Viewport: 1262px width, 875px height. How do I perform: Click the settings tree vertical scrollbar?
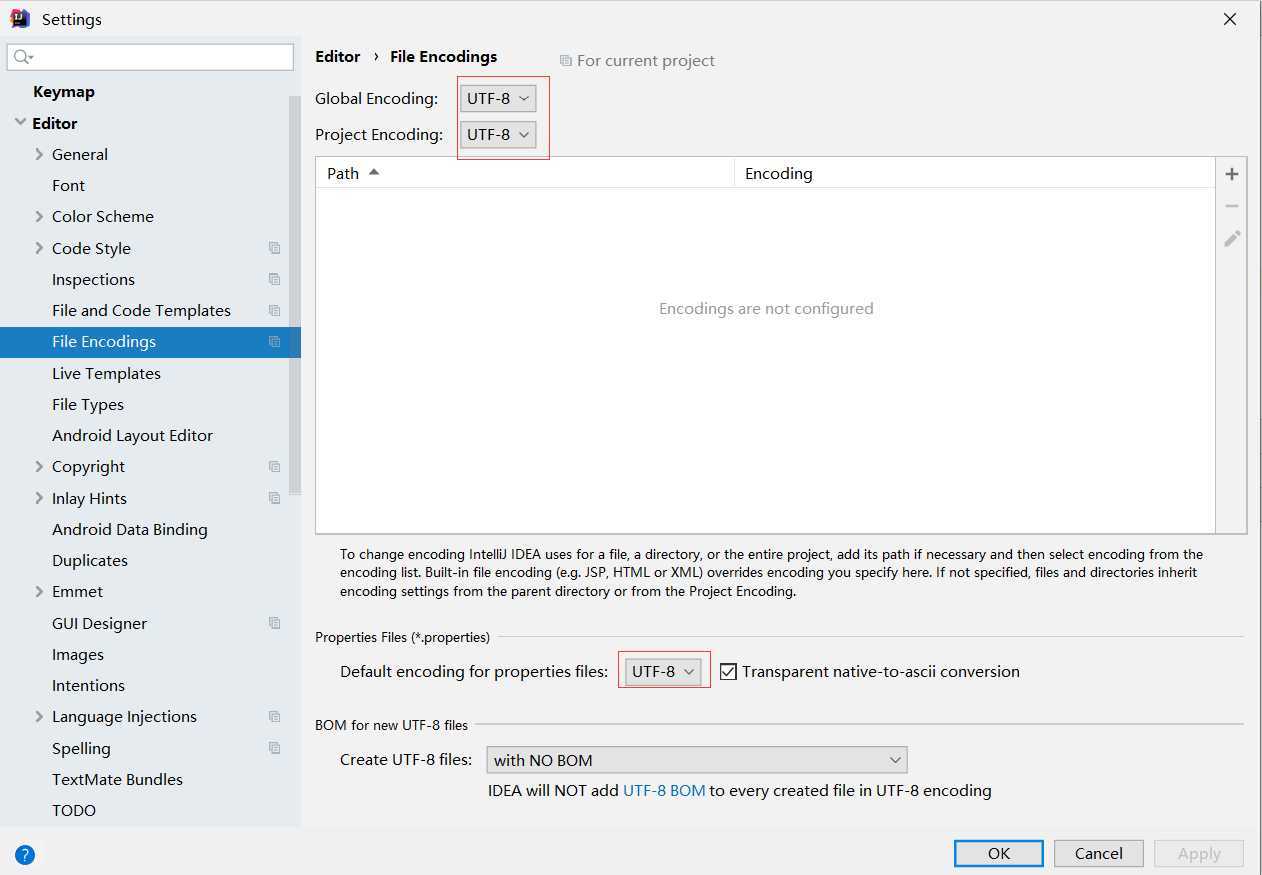click(295, 295)
